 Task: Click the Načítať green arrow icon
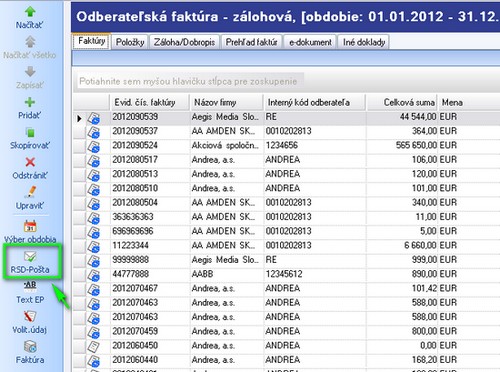pyautogui.click(x=30, y=12)
